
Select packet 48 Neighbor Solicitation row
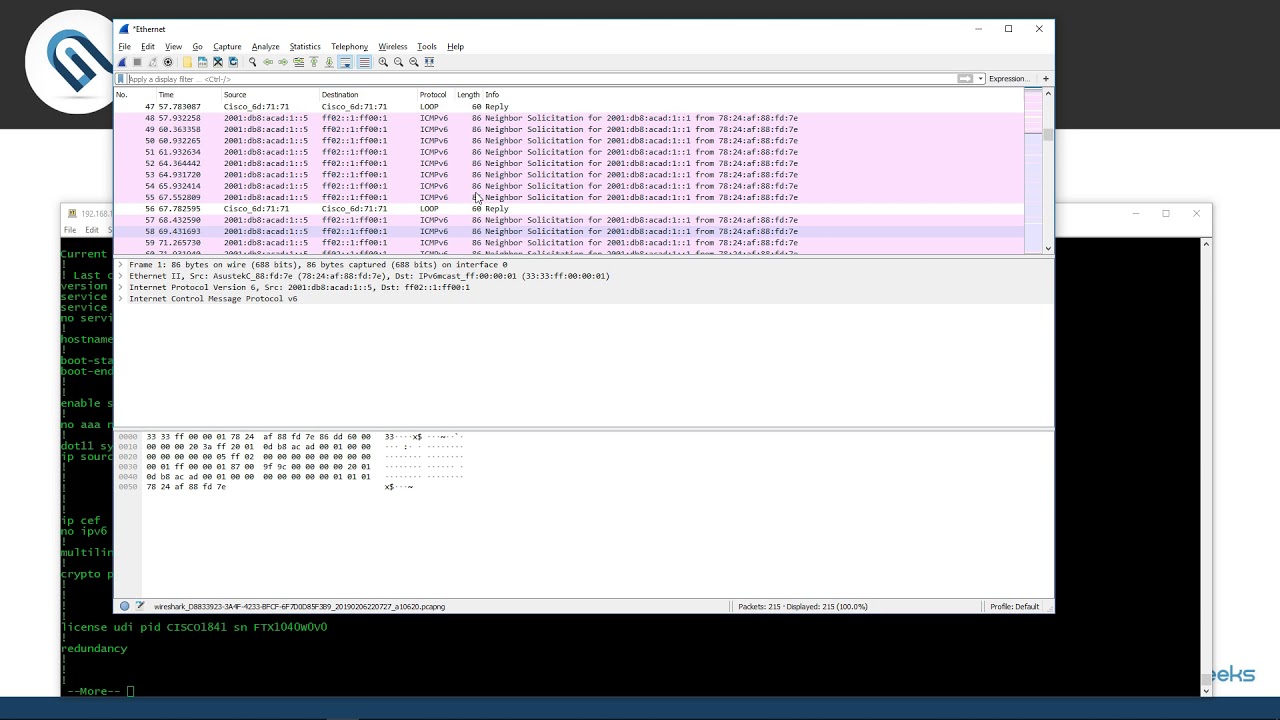568,118
